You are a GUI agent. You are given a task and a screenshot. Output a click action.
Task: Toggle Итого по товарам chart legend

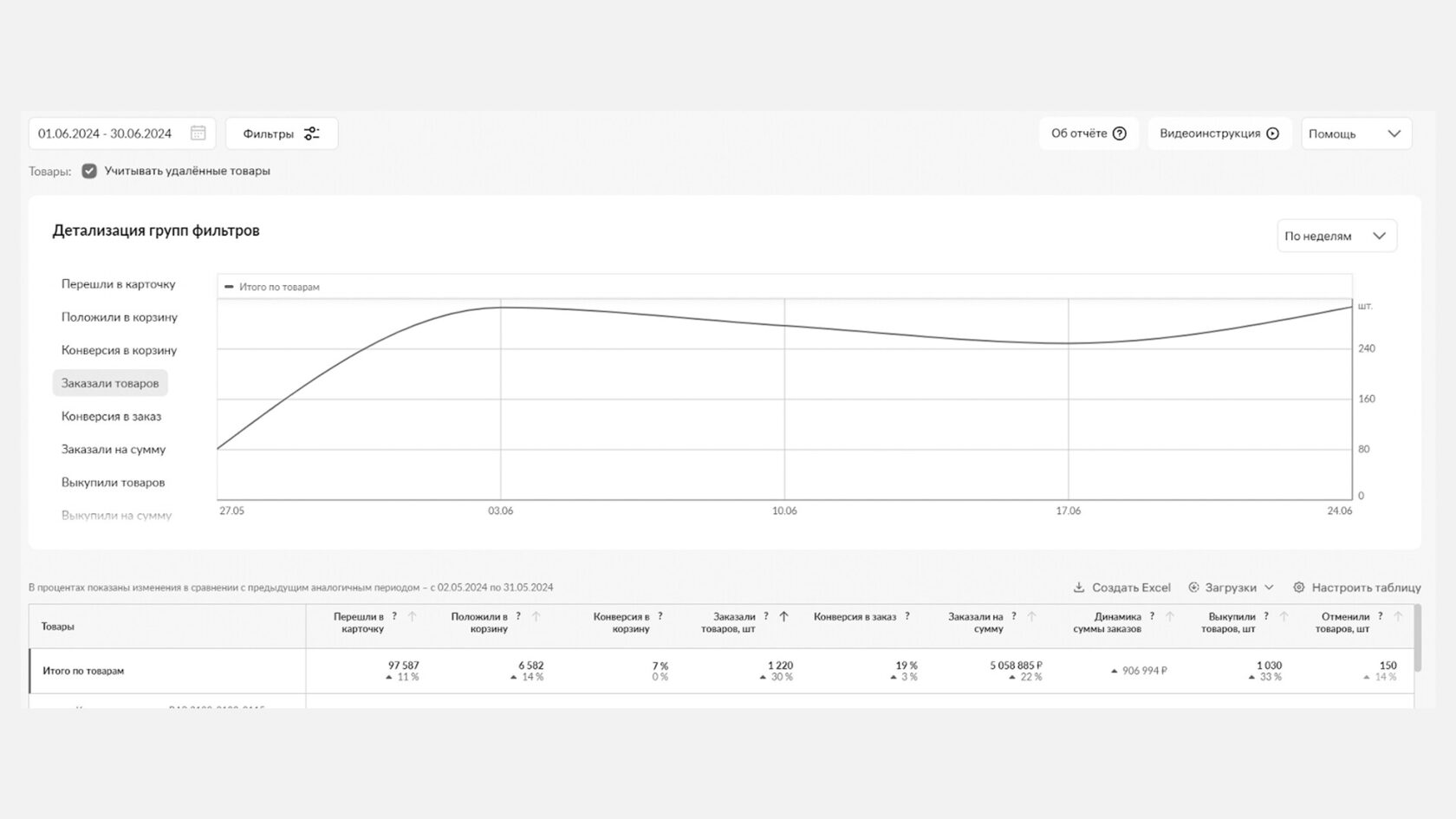pos(272,287)
